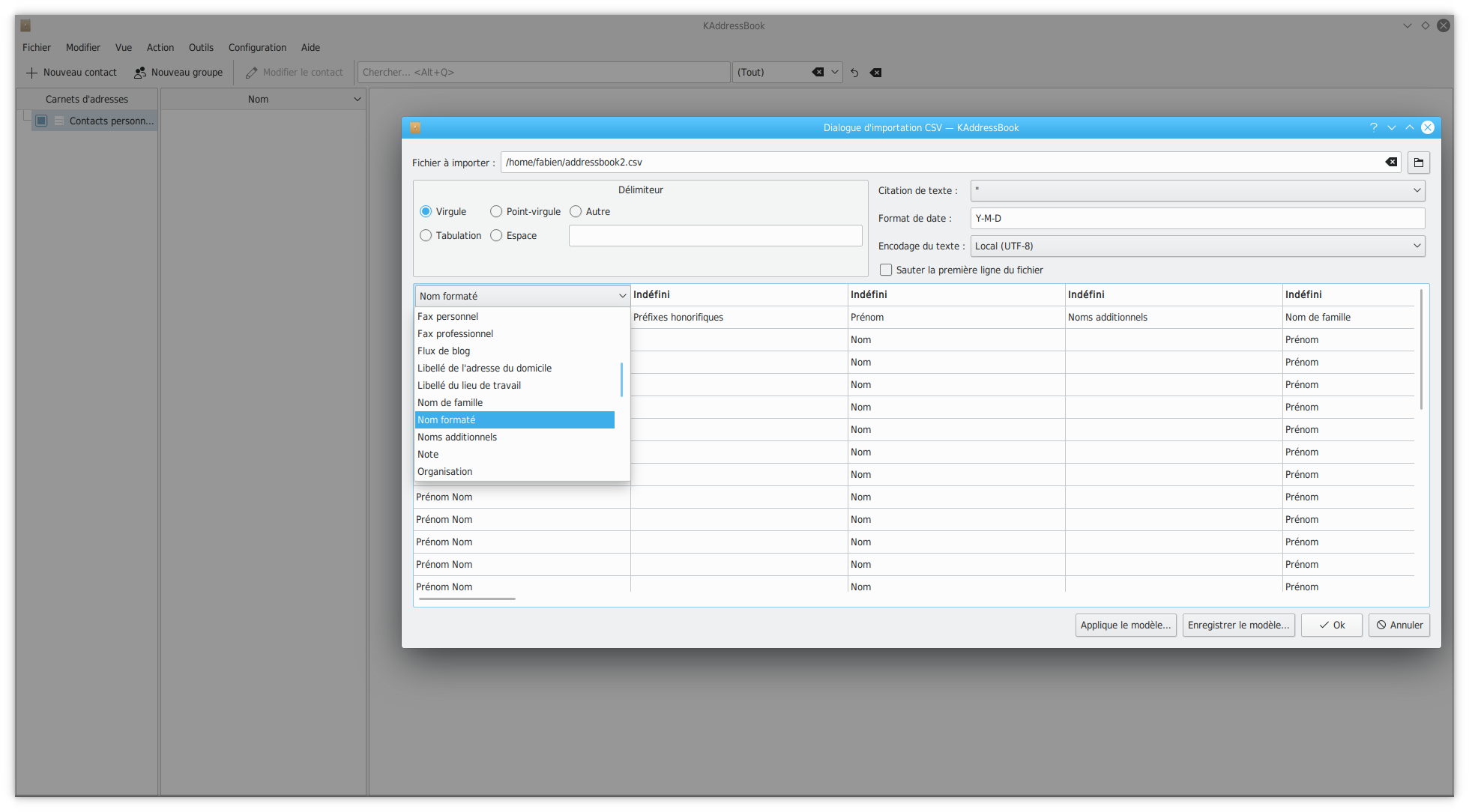
Task: Open the Fichier menu
Action: (x=37, y=47)
